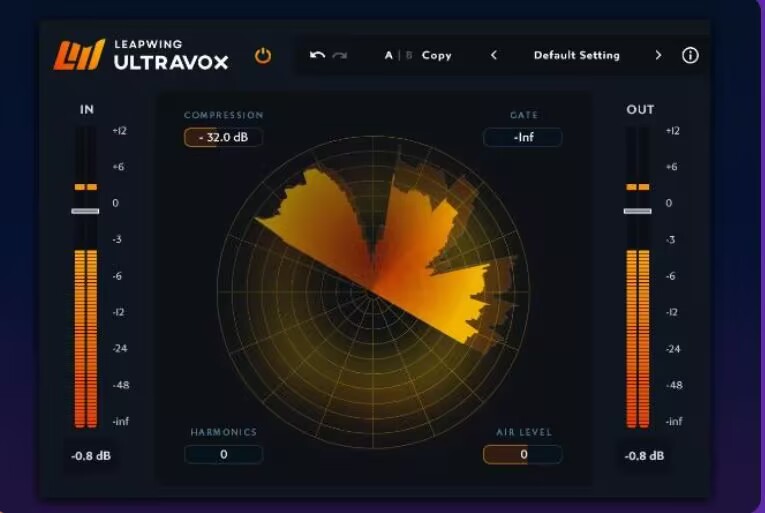Open the info icon

[x=690, y=55]
